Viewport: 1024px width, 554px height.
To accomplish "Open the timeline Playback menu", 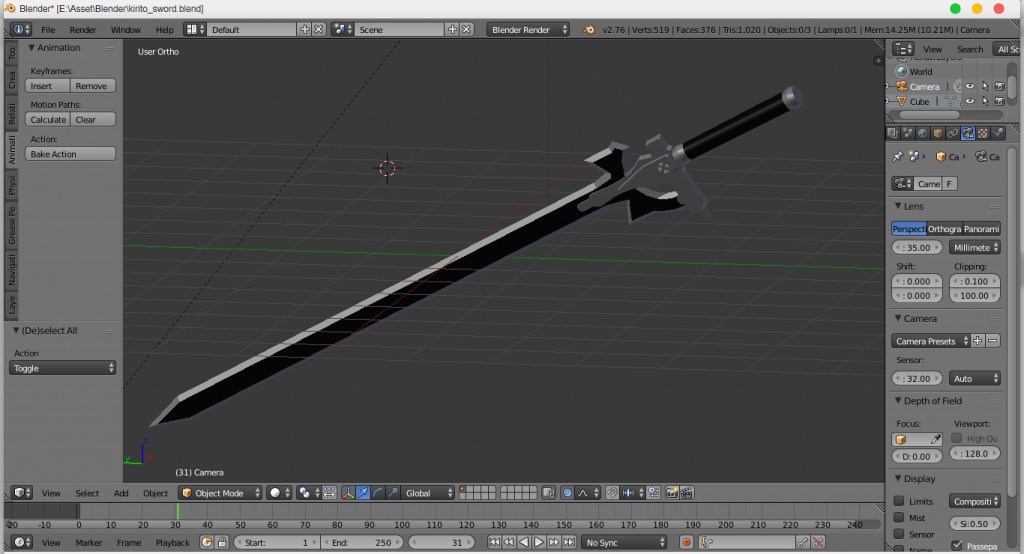I will [x=172, y=542].
